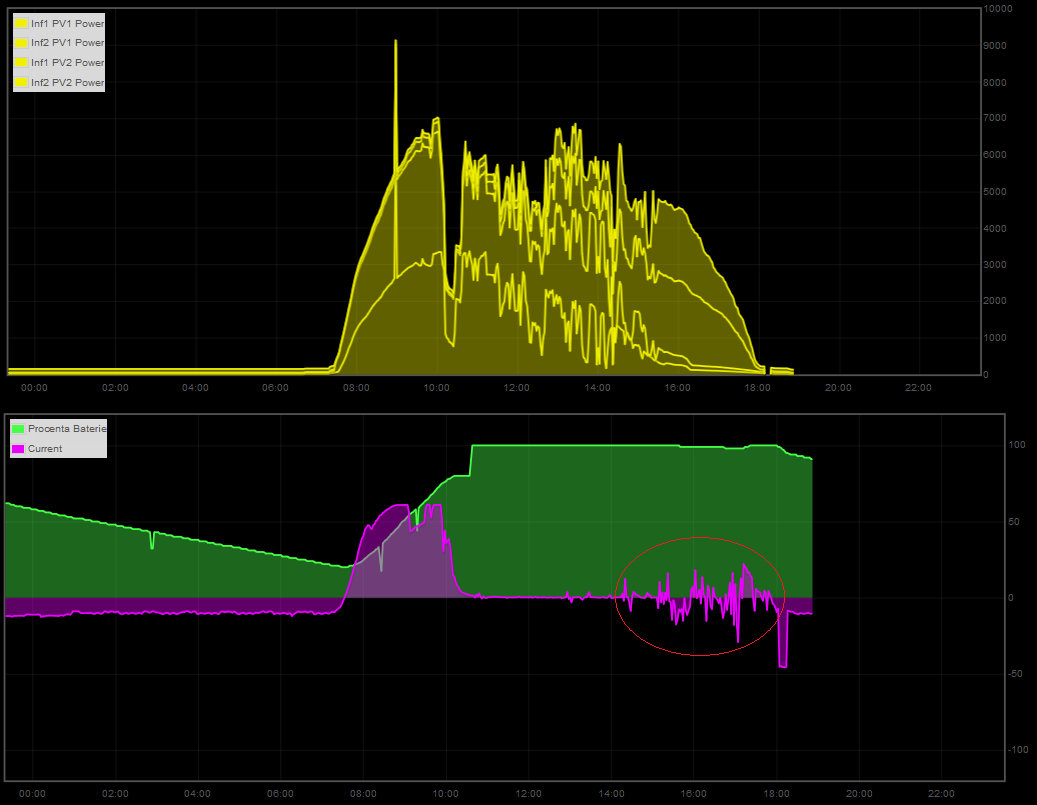Click the yellow swatch beside Inf1 PV1 Power
Viewport: 1037px width, 805px height.
click(21, 23)
